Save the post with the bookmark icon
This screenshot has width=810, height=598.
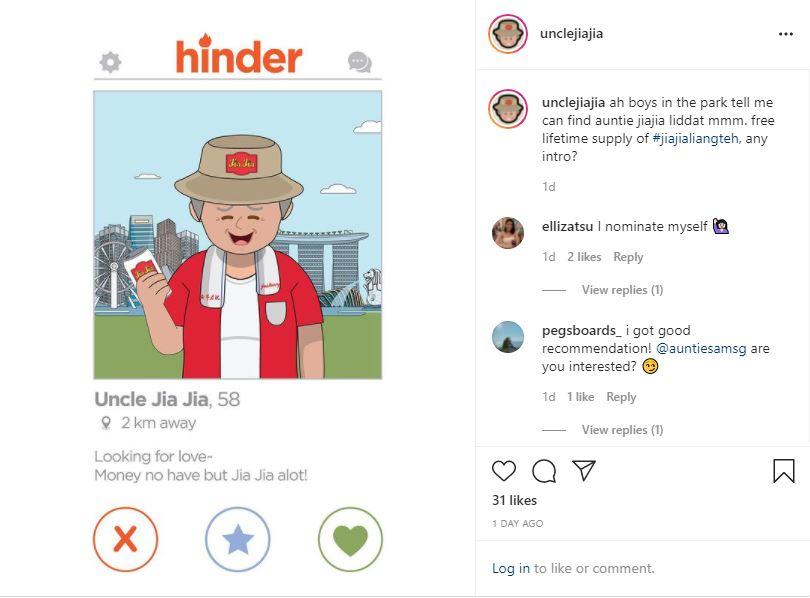(x=784, y=471)
